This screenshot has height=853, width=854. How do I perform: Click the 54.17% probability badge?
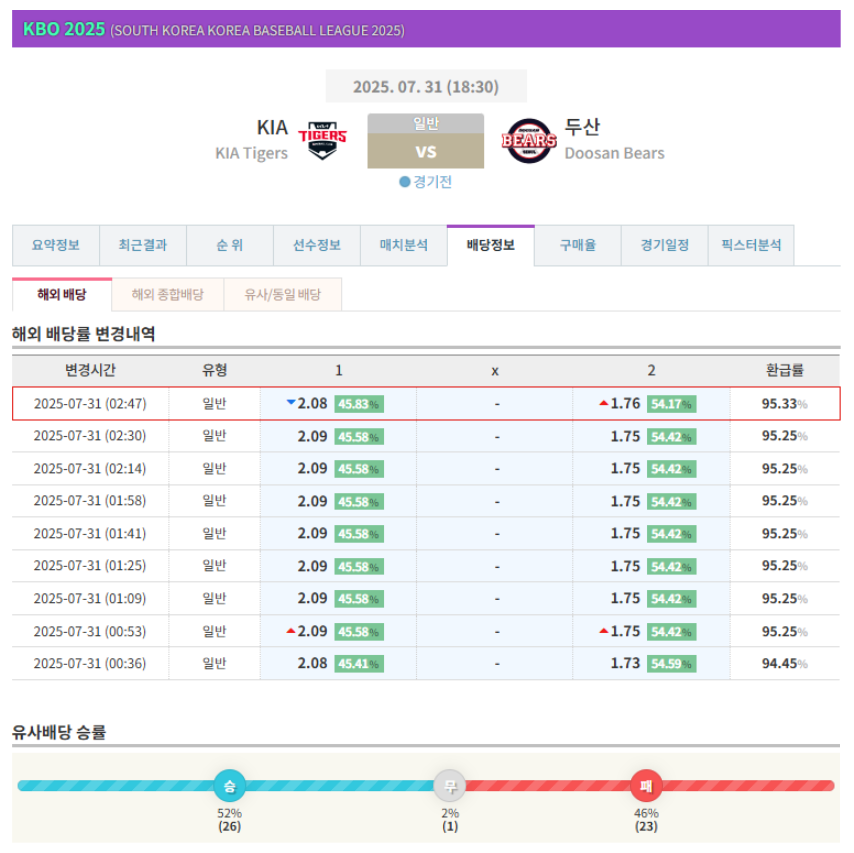[x=672, y=404]
